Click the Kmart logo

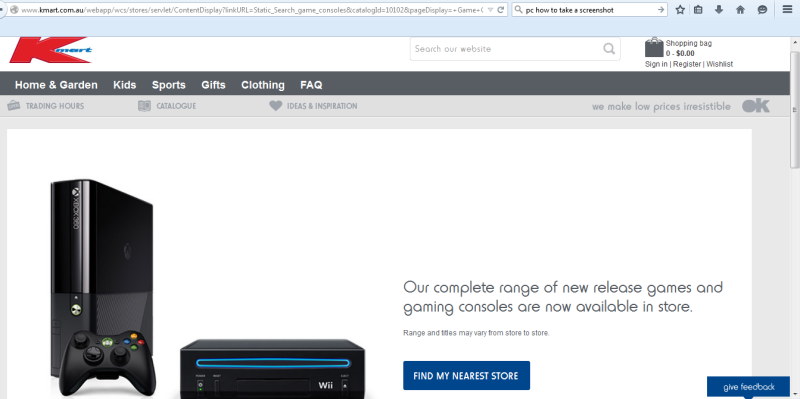(51, 50)
